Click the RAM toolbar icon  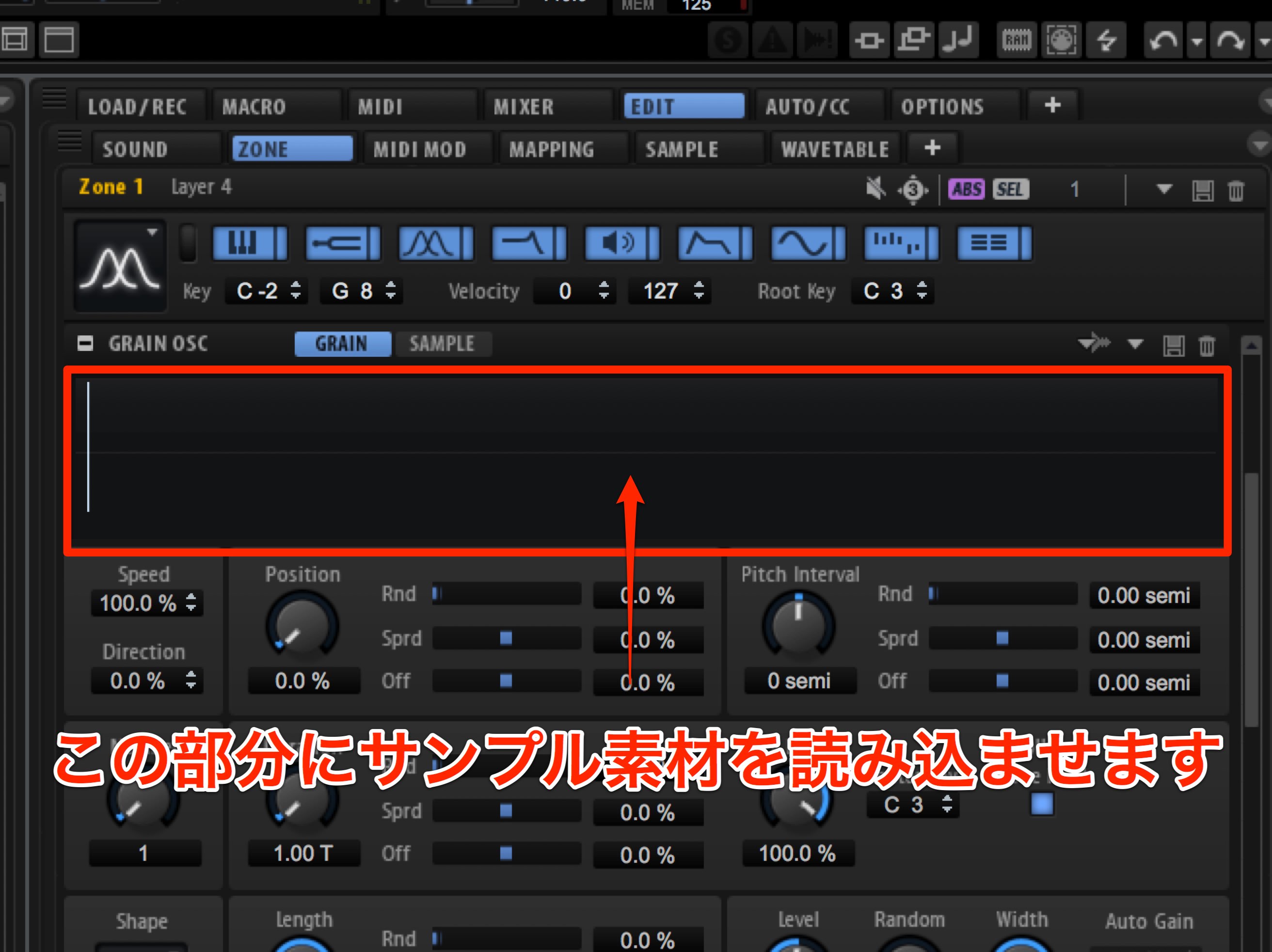(x=1017, y=40)
